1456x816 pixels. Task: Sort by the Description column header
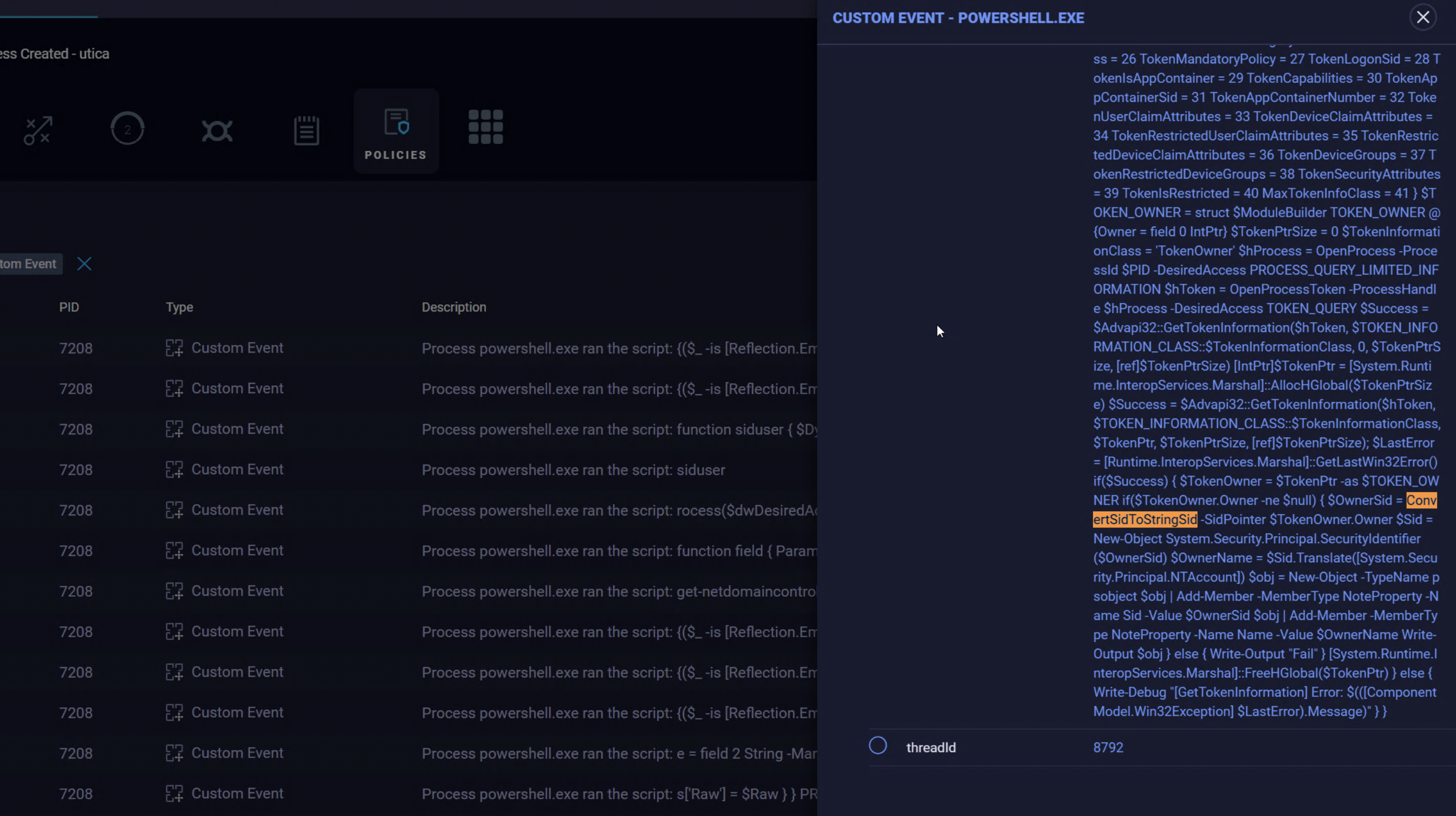coord(453,308)
